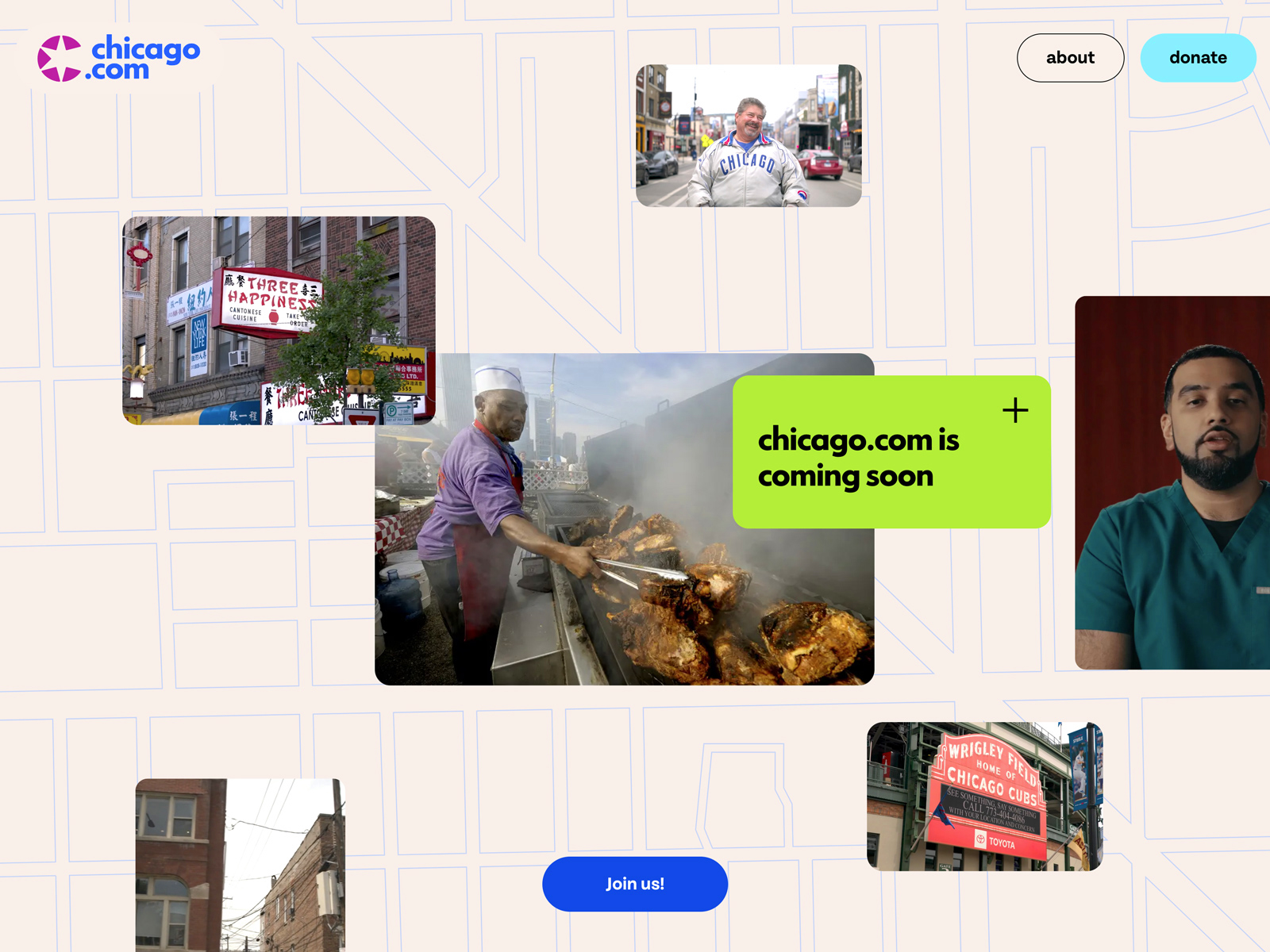This screenshot has height=952, width=1270.
Task: Click the chicago.com star logo
Action: click(x=60, y=58)
